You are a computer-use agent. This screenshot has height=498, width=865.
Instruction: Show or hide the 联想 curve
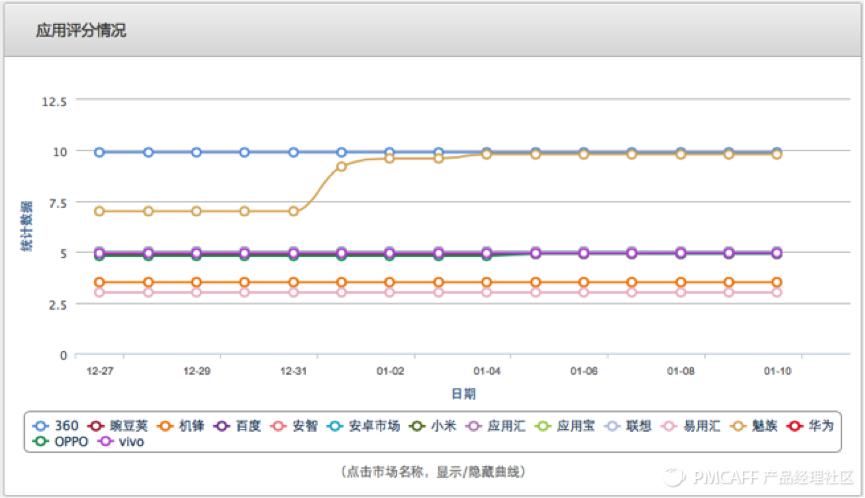[x=633, y=425]
